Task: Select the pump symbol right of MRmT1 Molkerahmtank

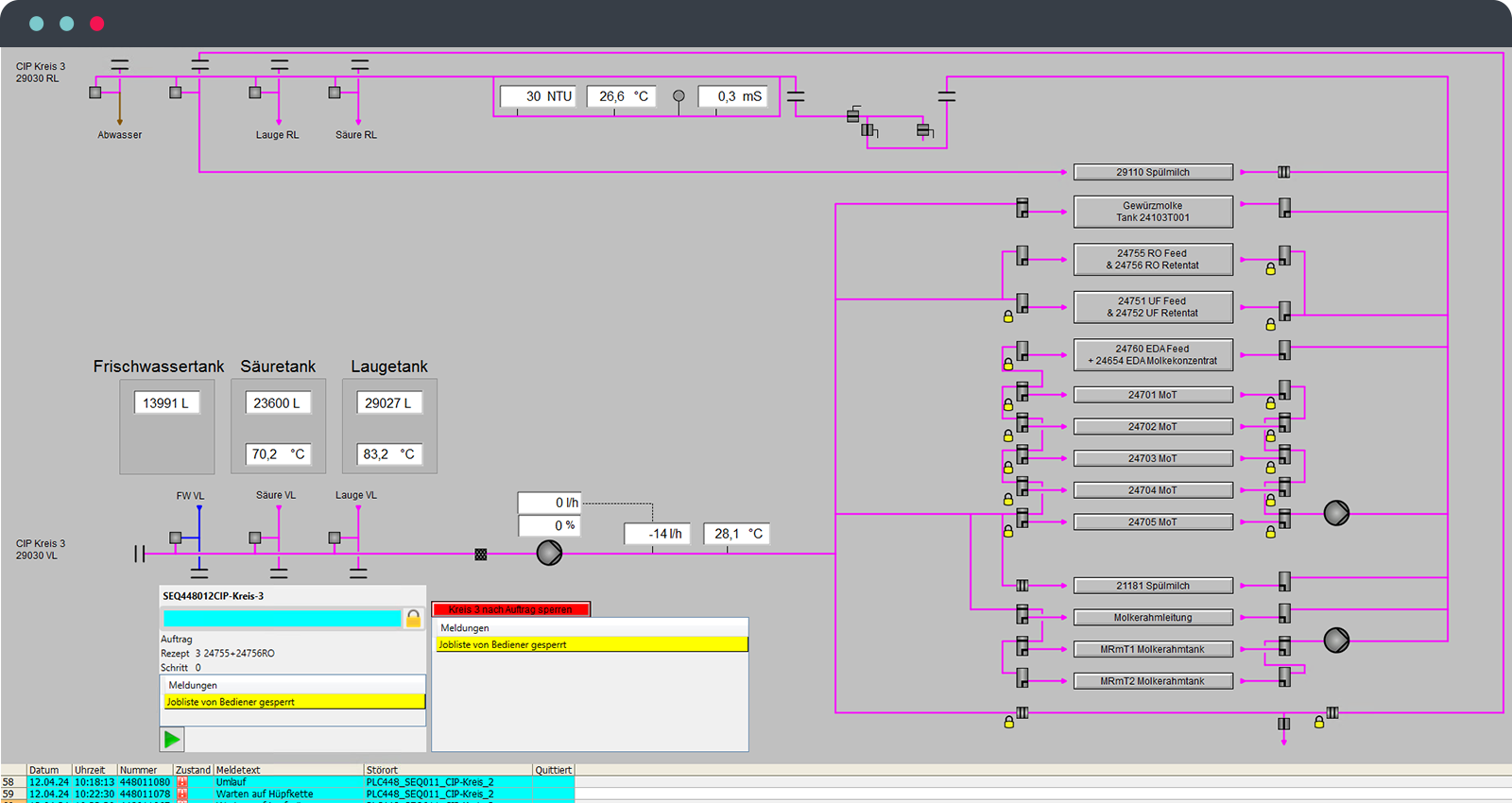Action: [x=1336, y=641]
